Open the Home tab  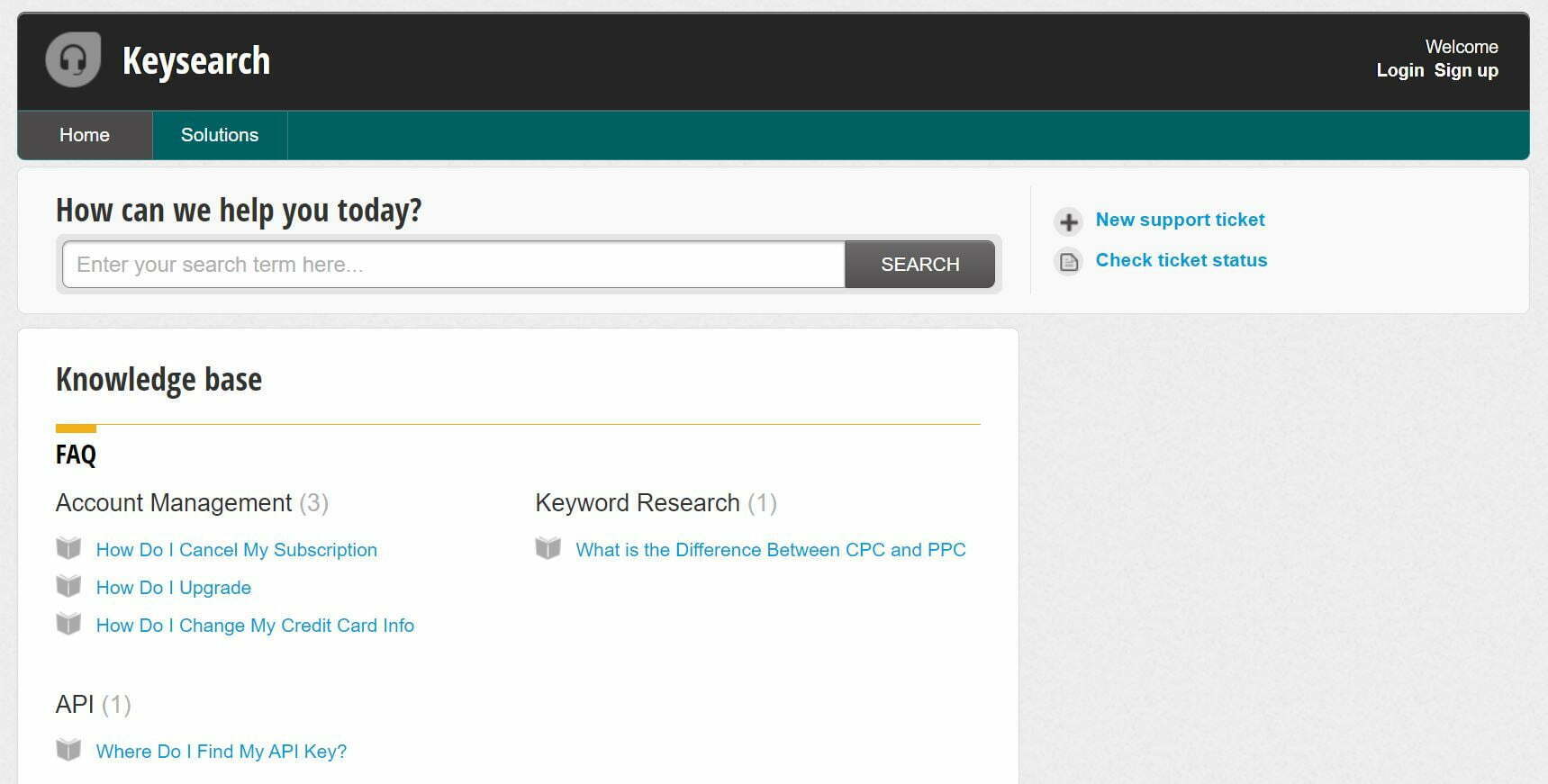click(x=85, y=135)
